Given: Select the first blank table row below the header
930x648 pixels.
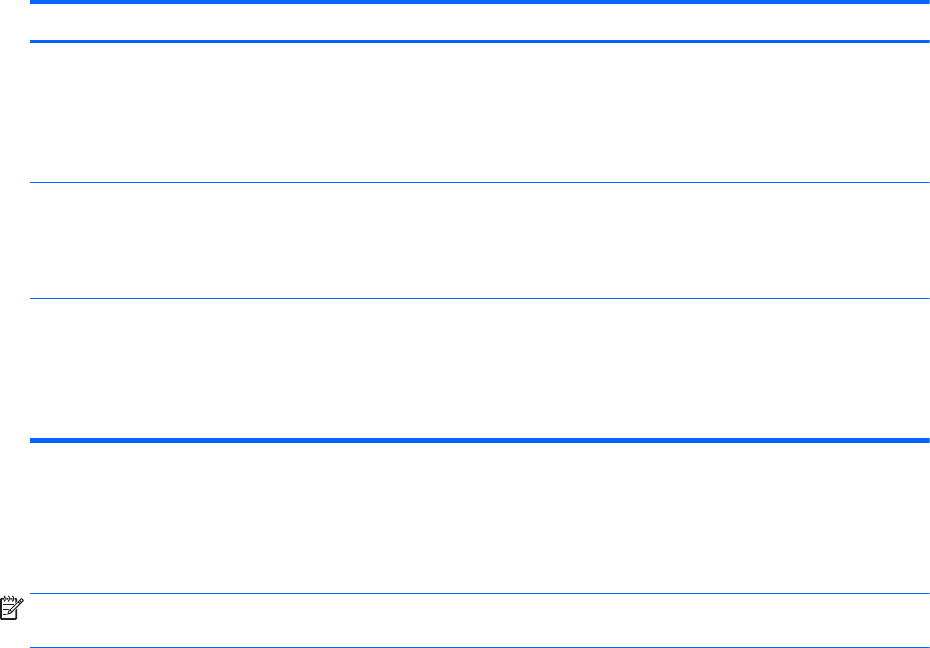Looking at the screenshot, I should (x=479, y=113).
